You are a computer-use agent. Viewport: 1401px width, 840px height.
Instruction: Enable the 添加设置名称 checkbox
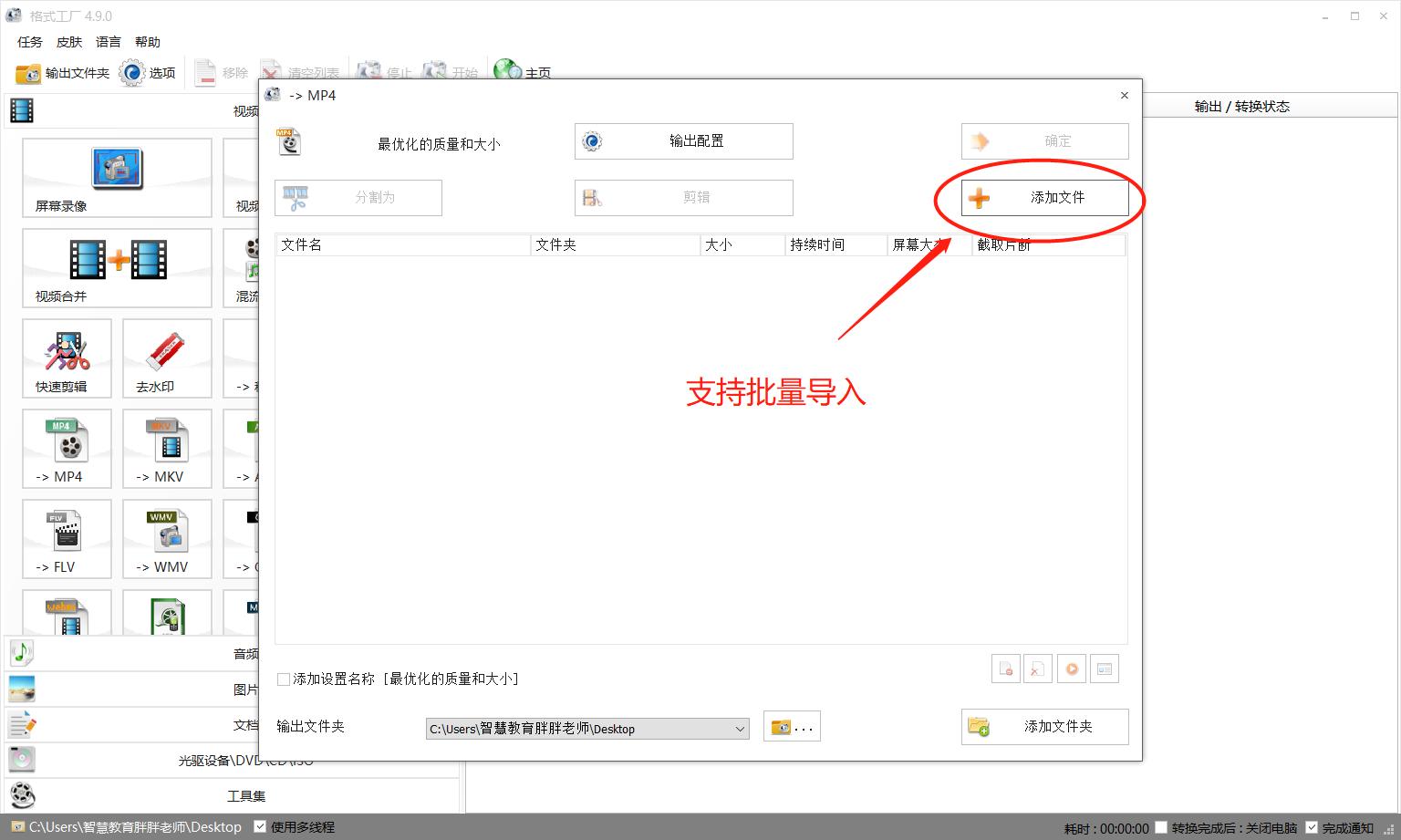[x=284, y=679]
